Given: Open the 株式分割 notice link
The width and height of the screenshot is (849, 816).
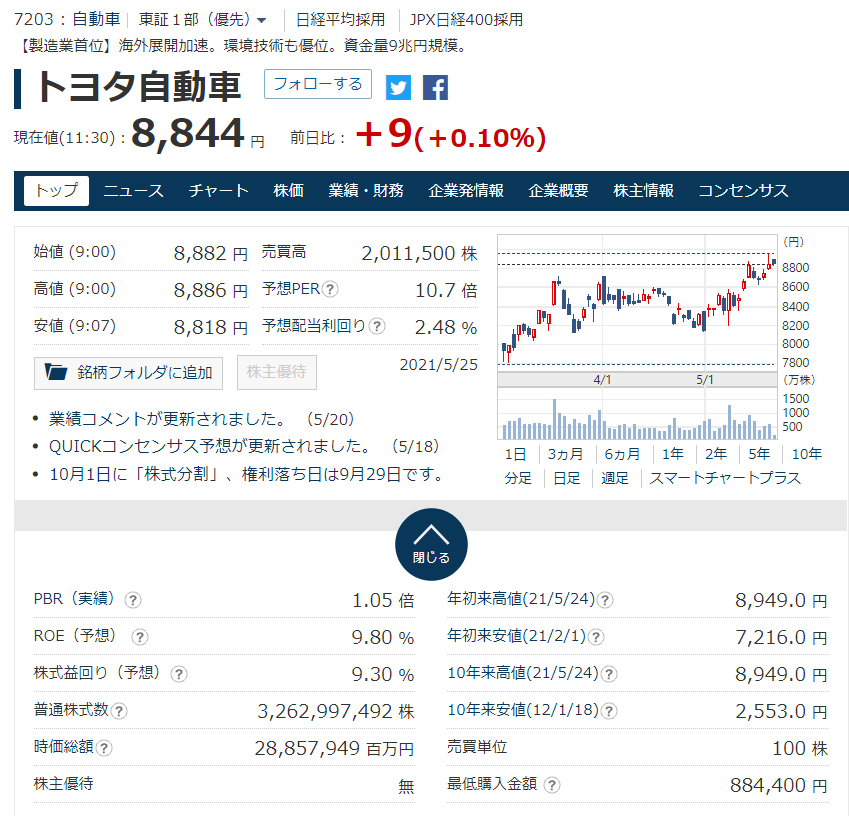Looking at the screenshot, I should pos(246,474).
